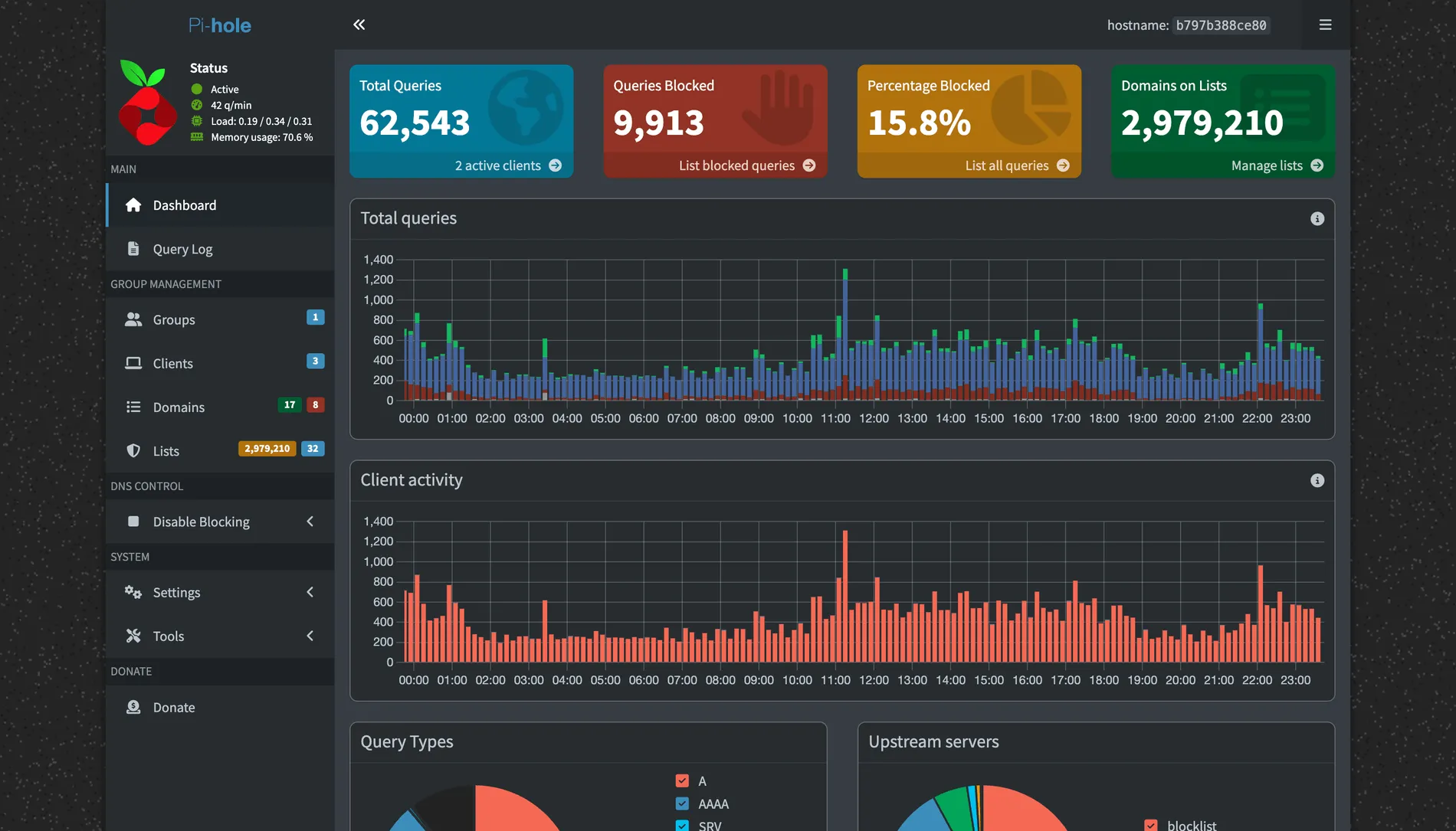Click the Pi-hole title link
This screenshot has height=831, width=1456.
coord(220,25)
